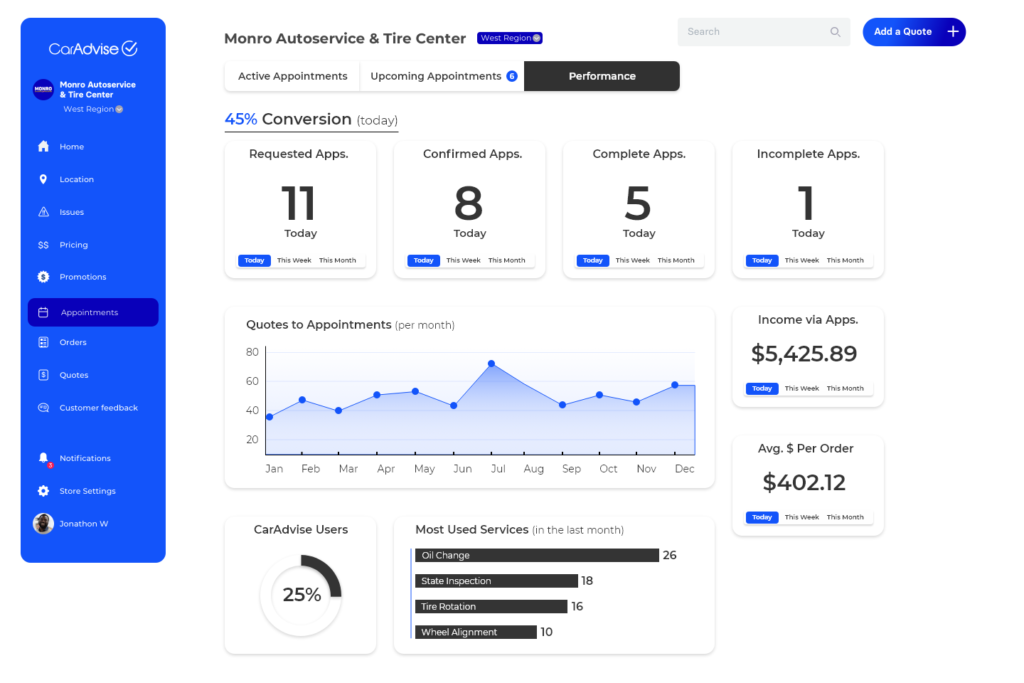1024x683 pixels.
Task: Show Confirmed Apps. for This Month
Action: 507,261
